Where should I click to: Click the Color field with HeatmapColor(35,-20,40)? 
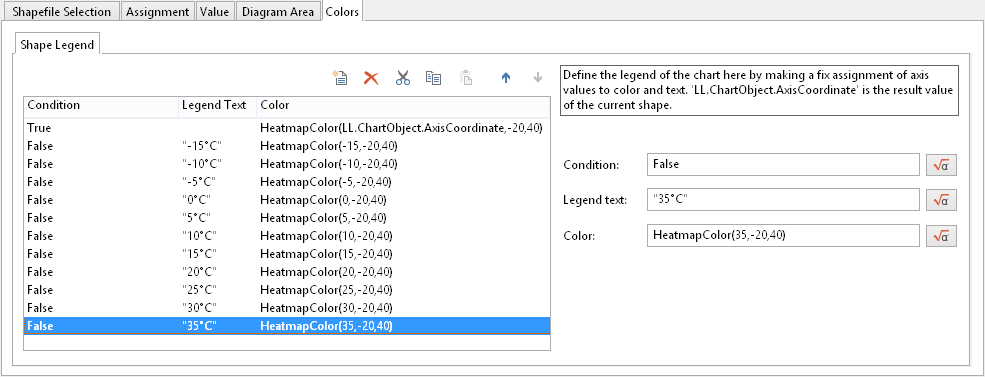[783, 236]
